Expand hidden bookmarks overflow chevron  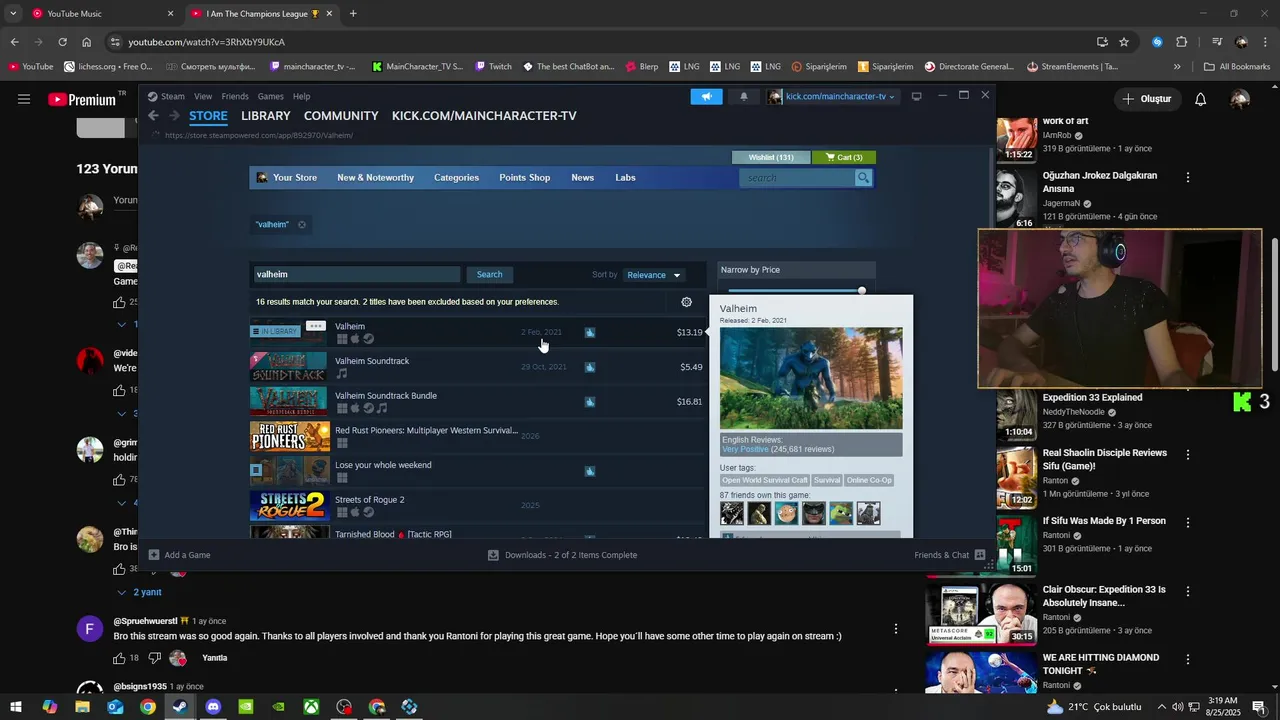point(1177,67)
